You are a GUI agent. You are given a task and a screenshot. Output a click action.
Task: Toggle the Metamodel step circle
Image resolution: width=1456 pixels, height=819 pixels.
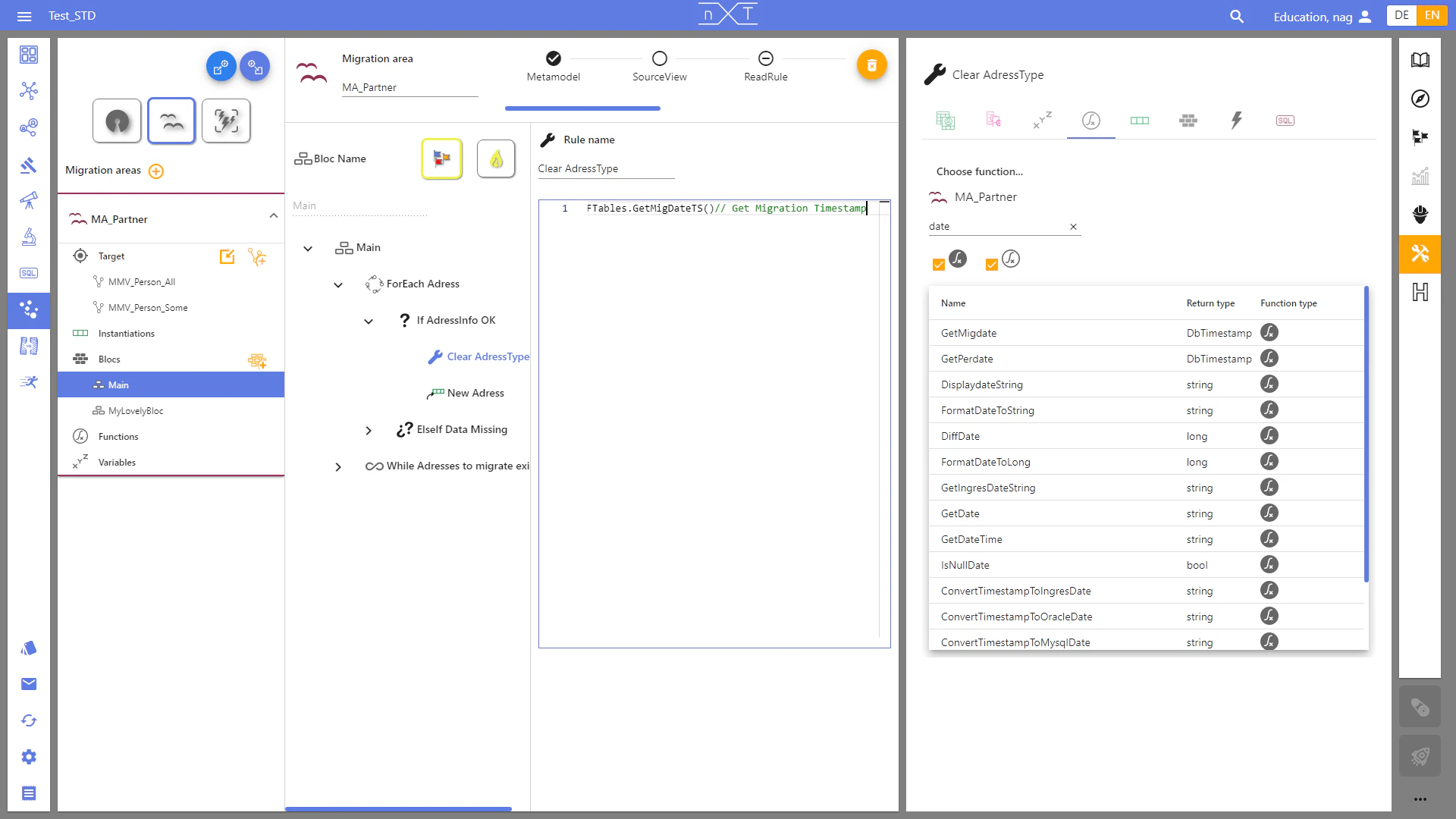click(x=554, y=58)
